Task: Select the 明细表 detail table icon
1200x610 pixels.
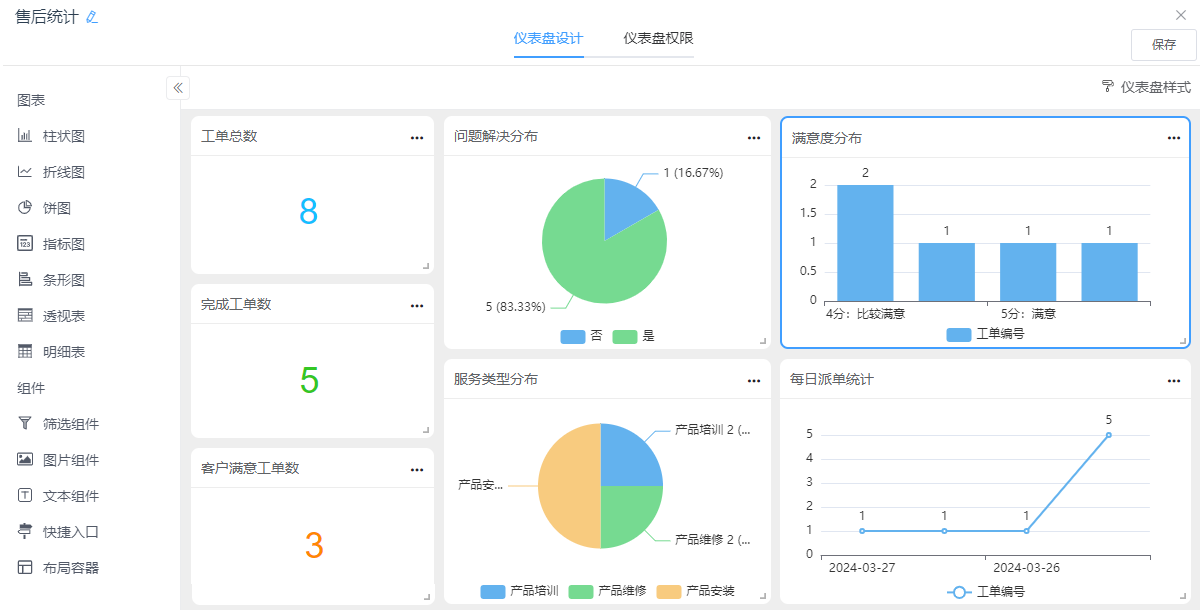Action: coord(25,352)
